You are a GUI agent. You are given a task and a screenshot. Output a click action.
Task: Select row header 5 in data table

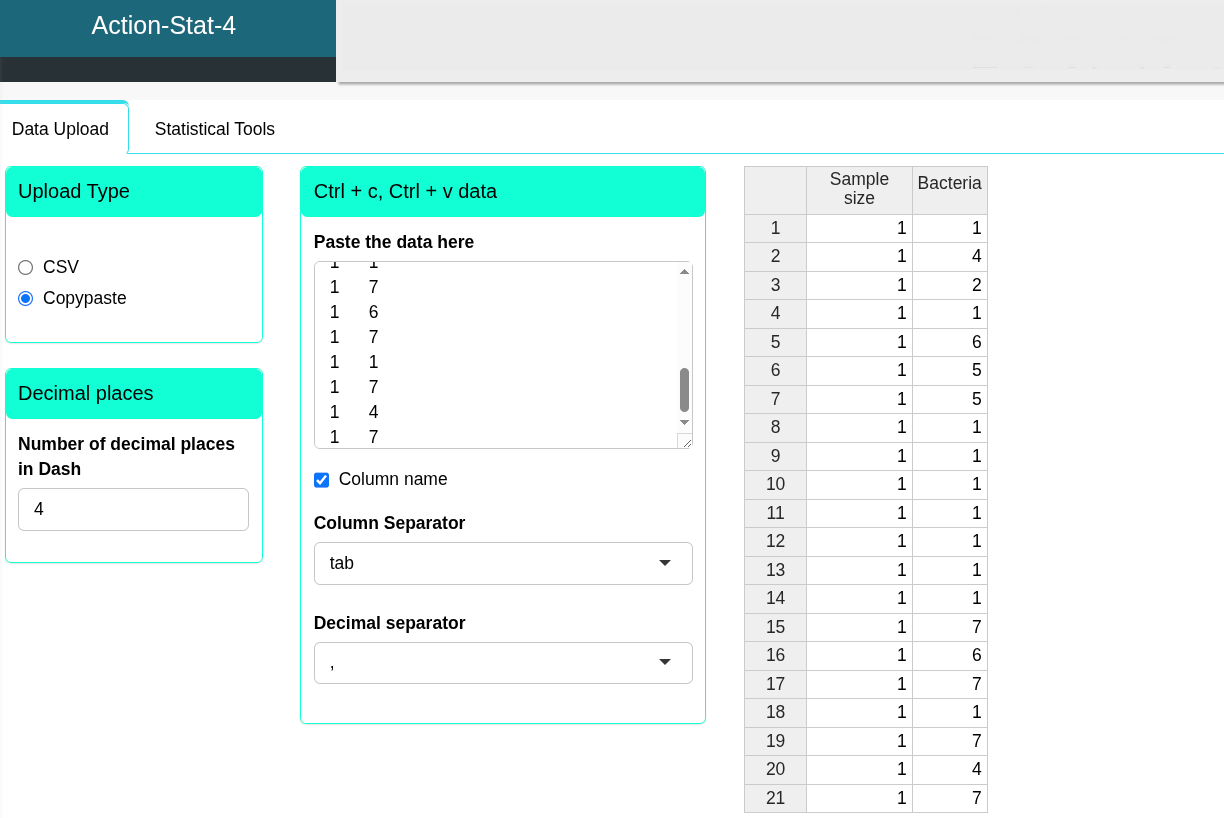coord(775,342)
